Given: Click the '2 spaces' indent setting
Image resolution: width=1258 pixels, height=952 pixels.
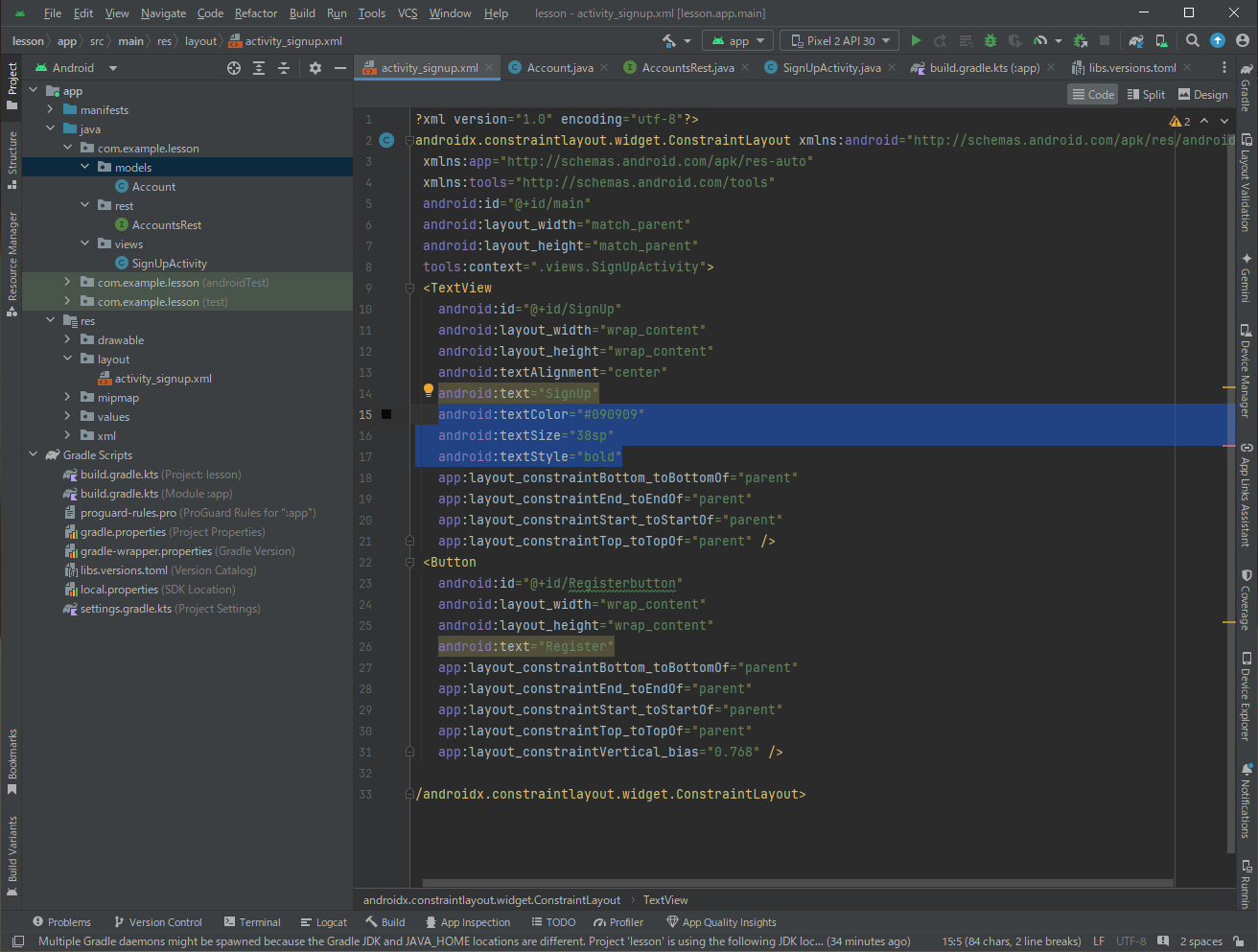Looking at the screenshot, I should (x=1200, y=941).
